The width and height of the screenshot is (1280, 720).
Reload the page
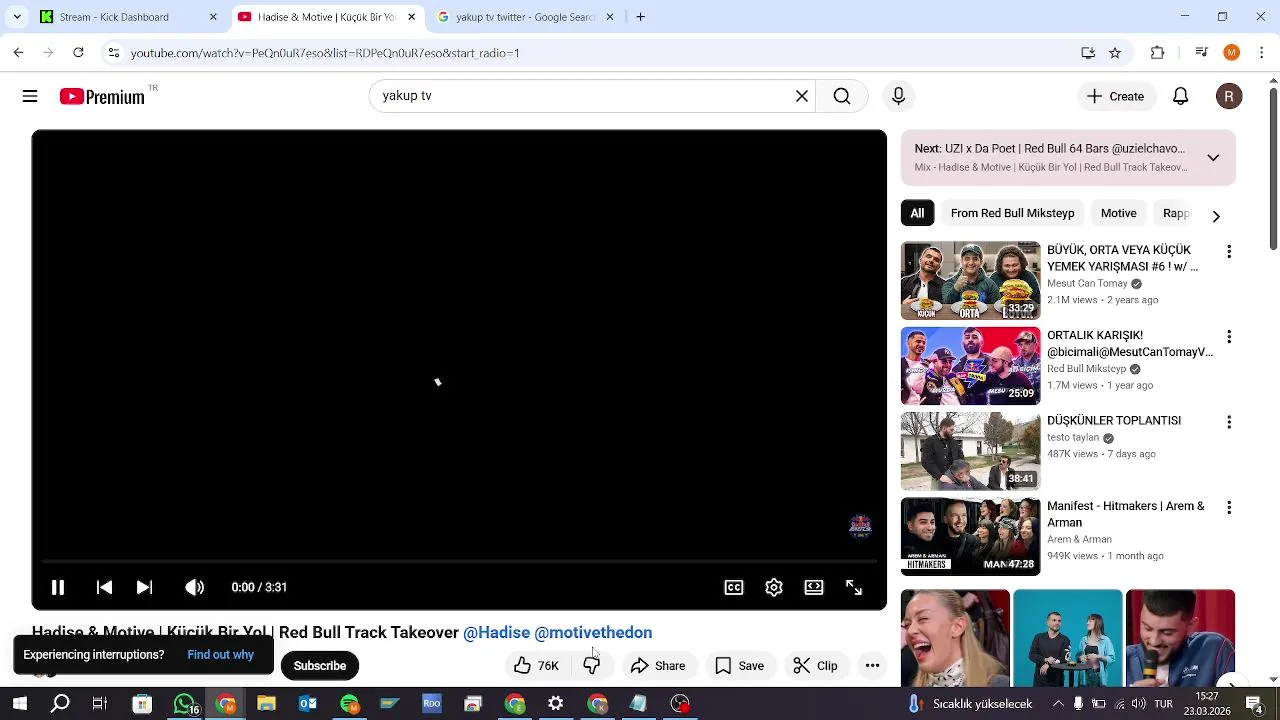pos(78,53)
